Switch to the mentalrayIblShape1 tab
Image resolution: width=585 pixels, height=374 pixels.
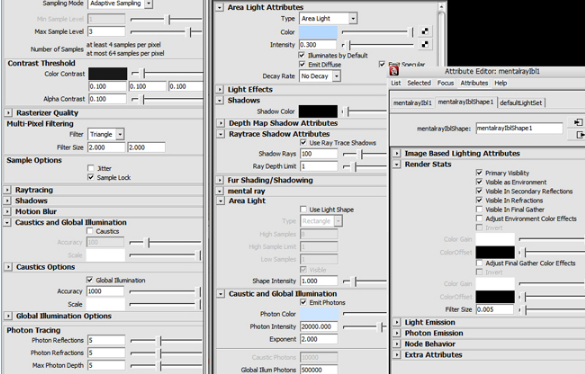(466, 102)
